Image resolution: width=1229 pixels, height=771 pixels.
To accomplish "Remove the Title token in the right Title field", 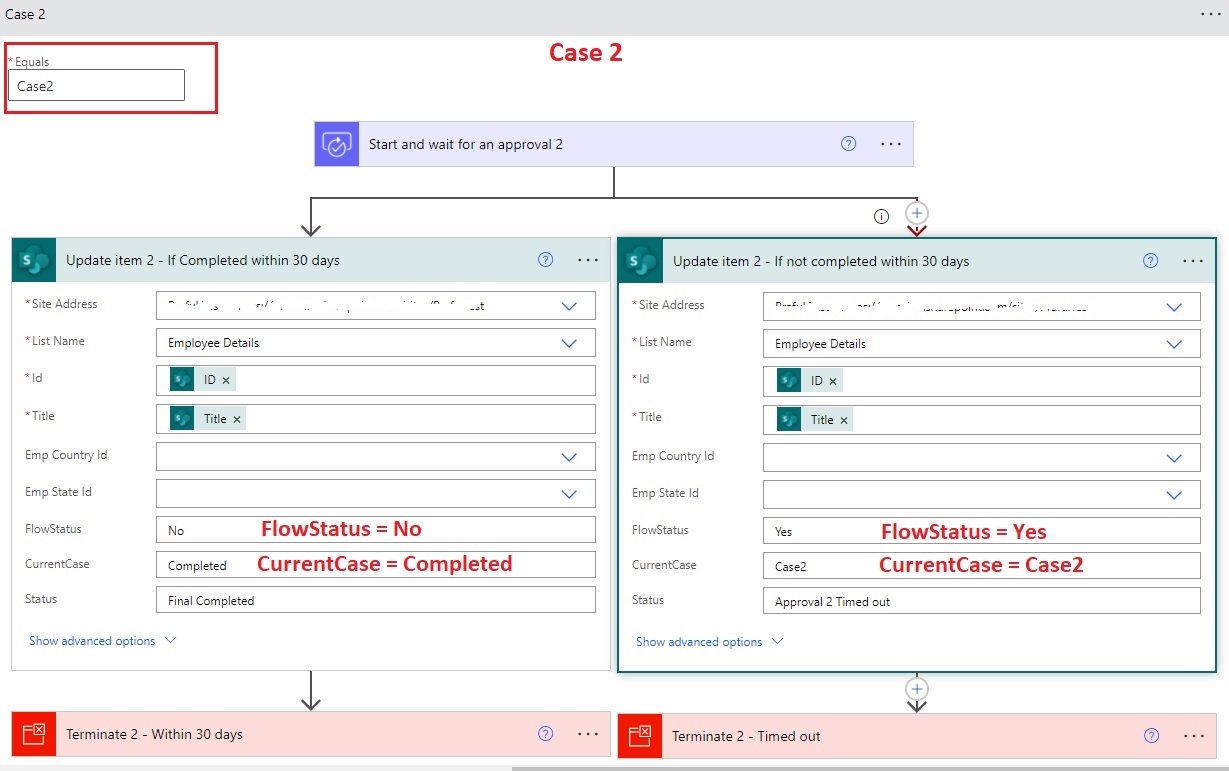I will (x=844, y=420).
